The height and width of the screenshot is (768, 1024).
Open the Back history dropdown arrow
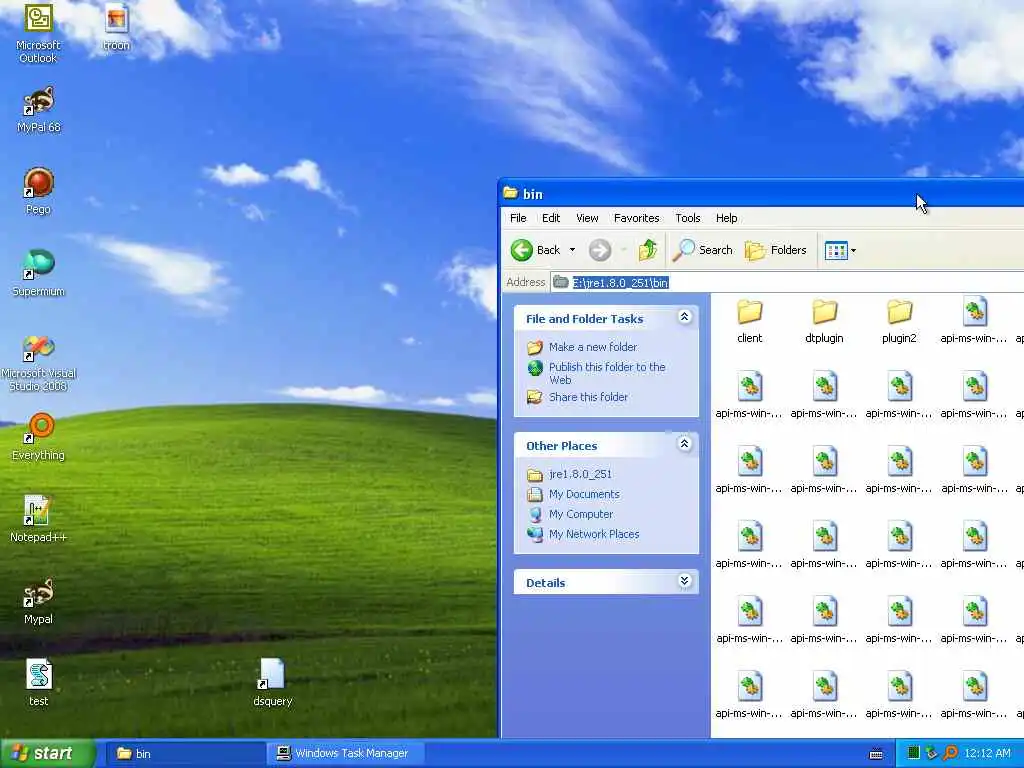(x=572, y=250)
